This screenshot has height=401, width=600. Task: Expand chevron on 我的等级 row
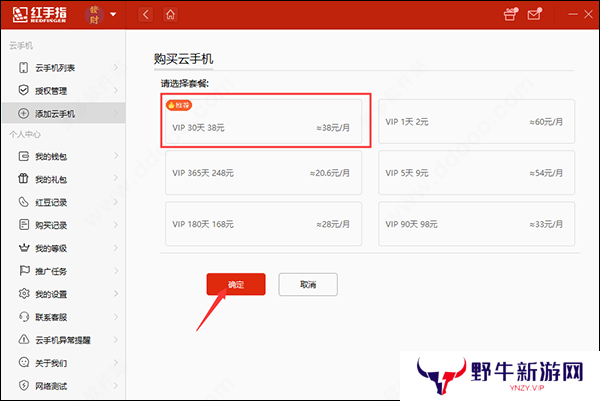point(116,248)
